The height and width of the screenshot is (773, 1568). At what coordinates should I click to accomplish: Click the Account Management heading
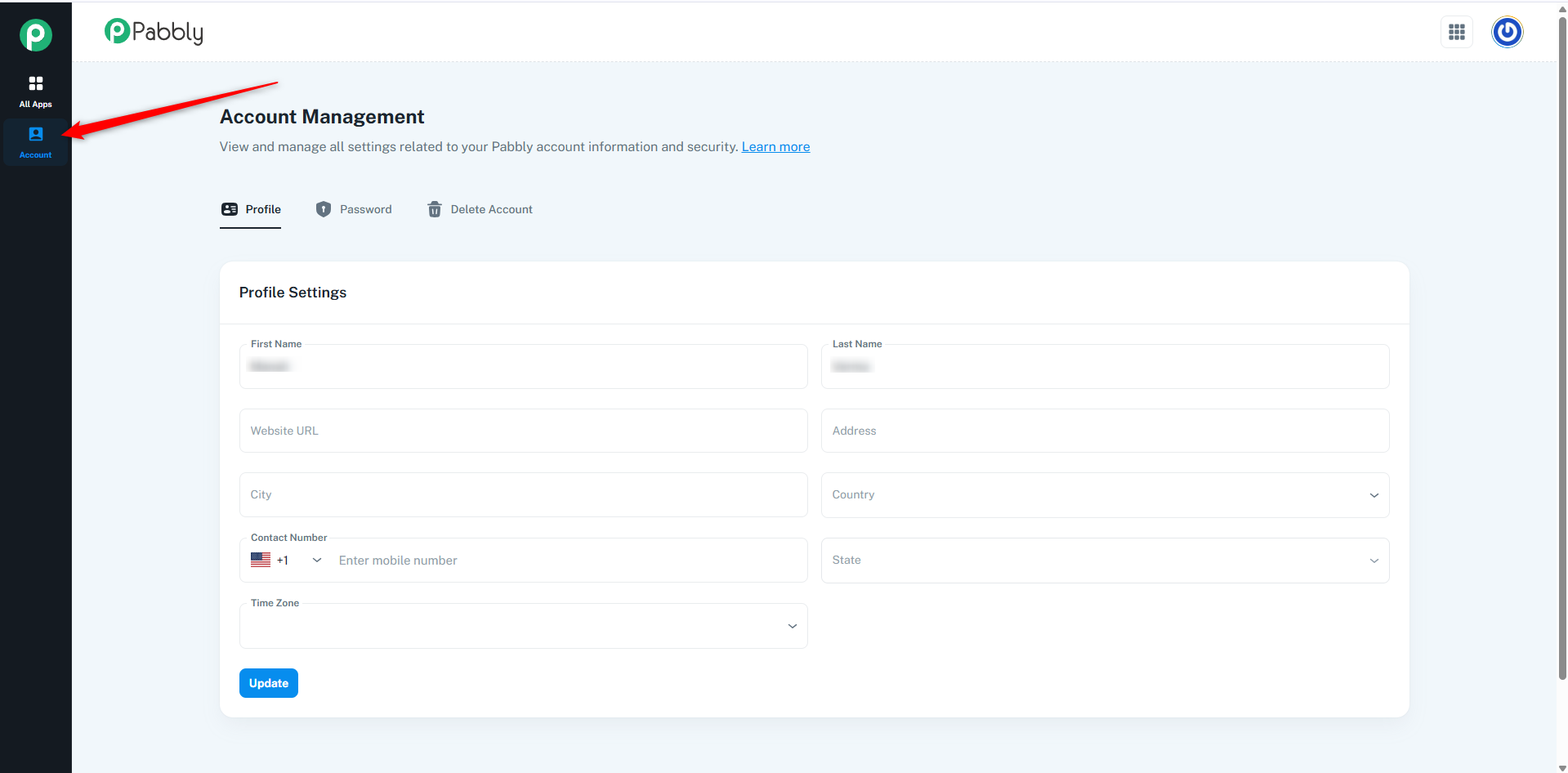point(322,117)
